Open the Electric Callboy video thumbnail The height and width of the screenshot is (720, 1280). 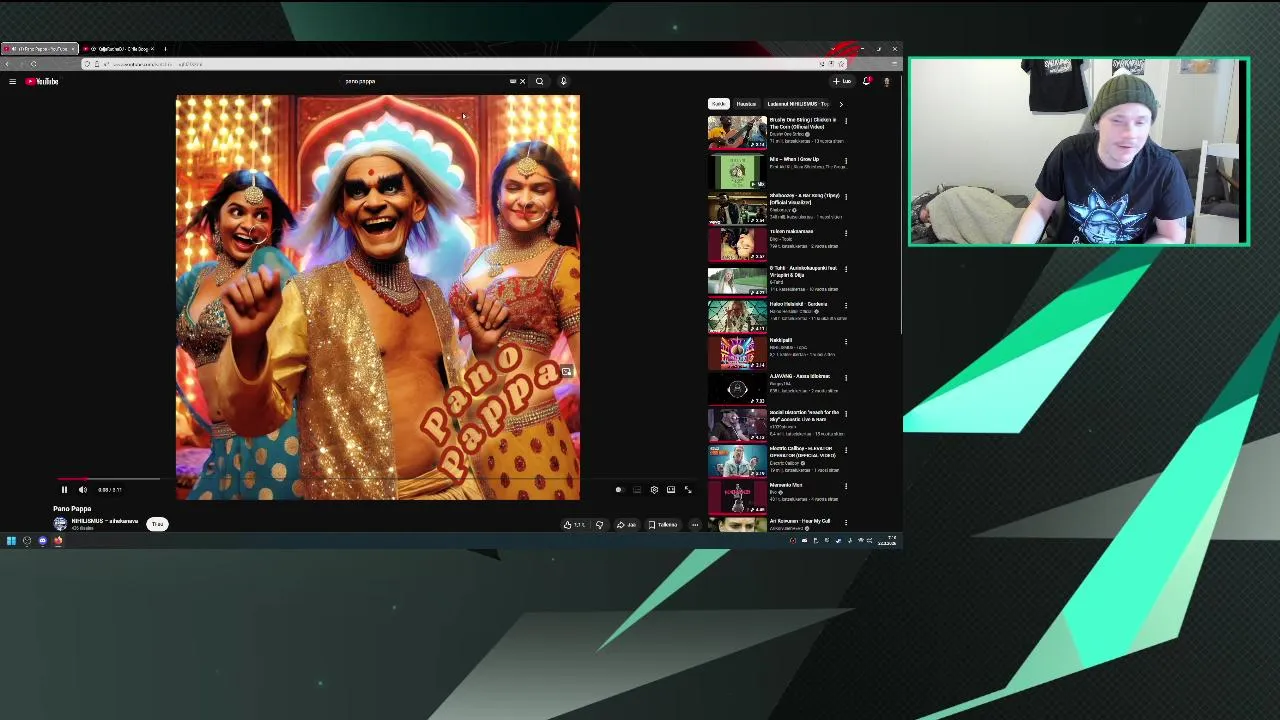[737, 461]
